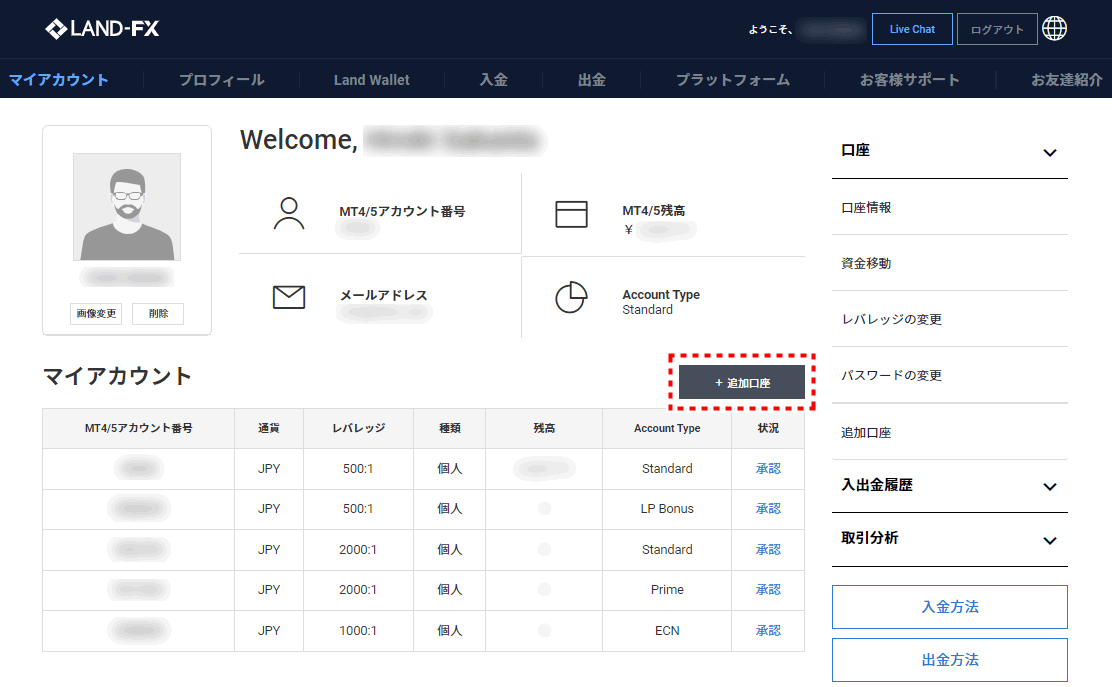Open Live Chat
Screen dimensions: 1112x687
(x=912, y=29)
